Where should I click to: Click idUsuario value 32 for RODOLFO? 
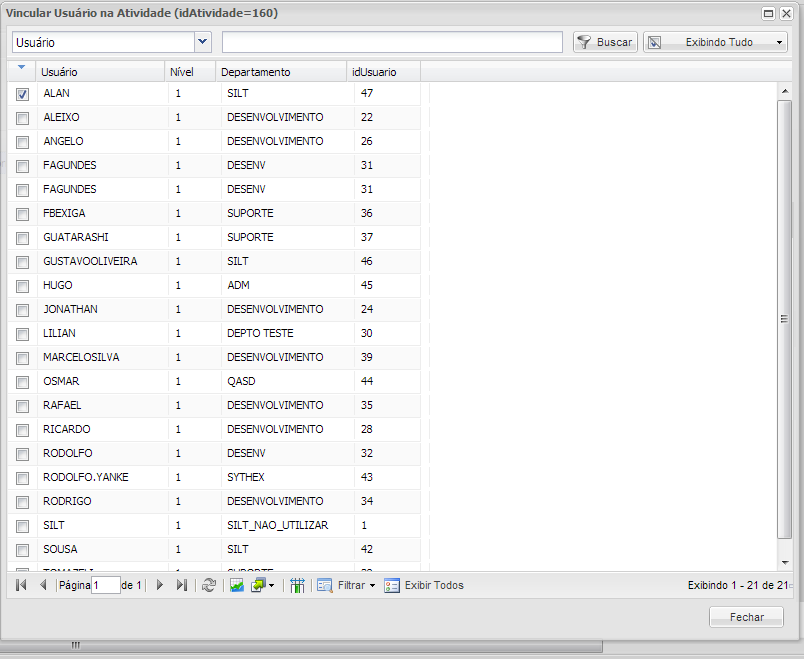(367, 453)
